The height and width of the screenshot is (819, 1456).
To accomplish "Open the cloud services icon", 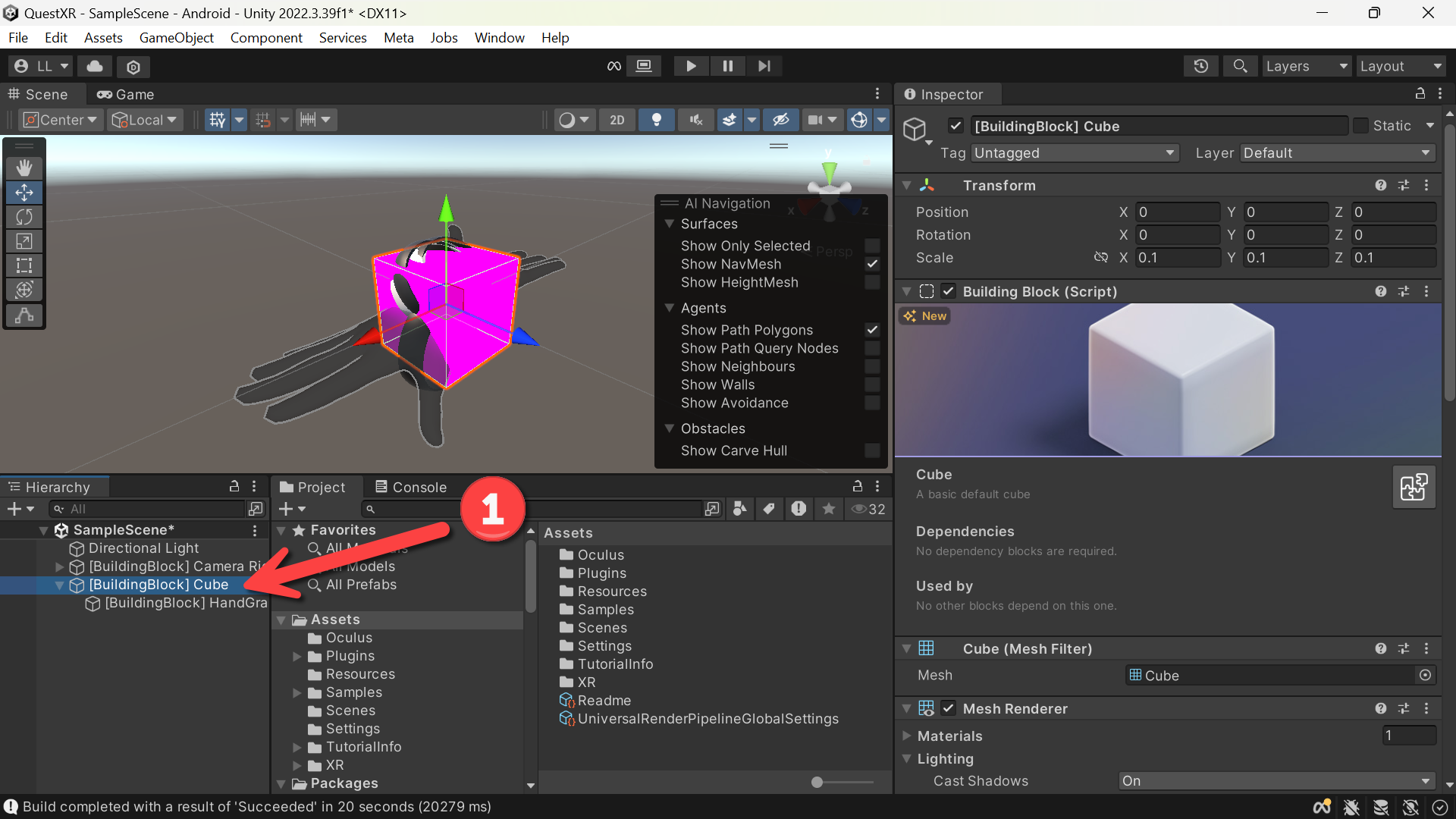I will click(x=95, y=66).
